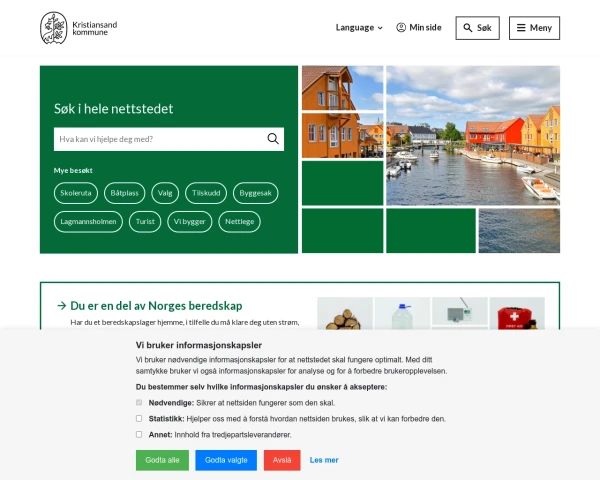
Task: Click the magnifier icon in search field
Action: coord(273,139)
